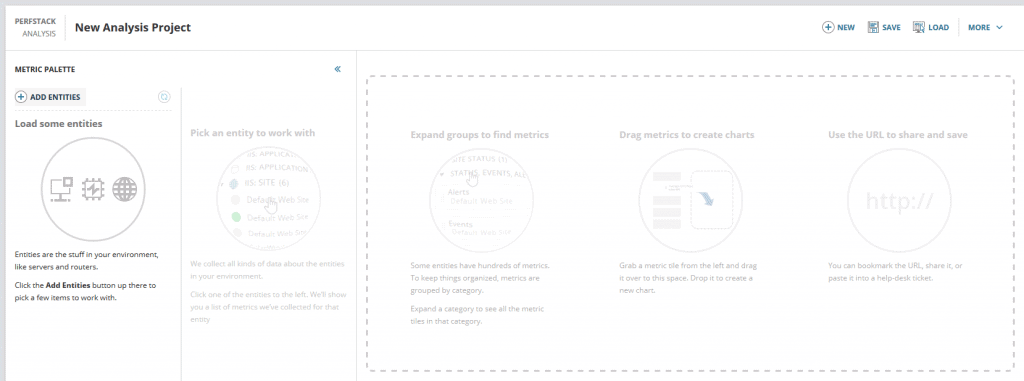
Task: Click the New Analysis Project title
Action: point(133,27)
